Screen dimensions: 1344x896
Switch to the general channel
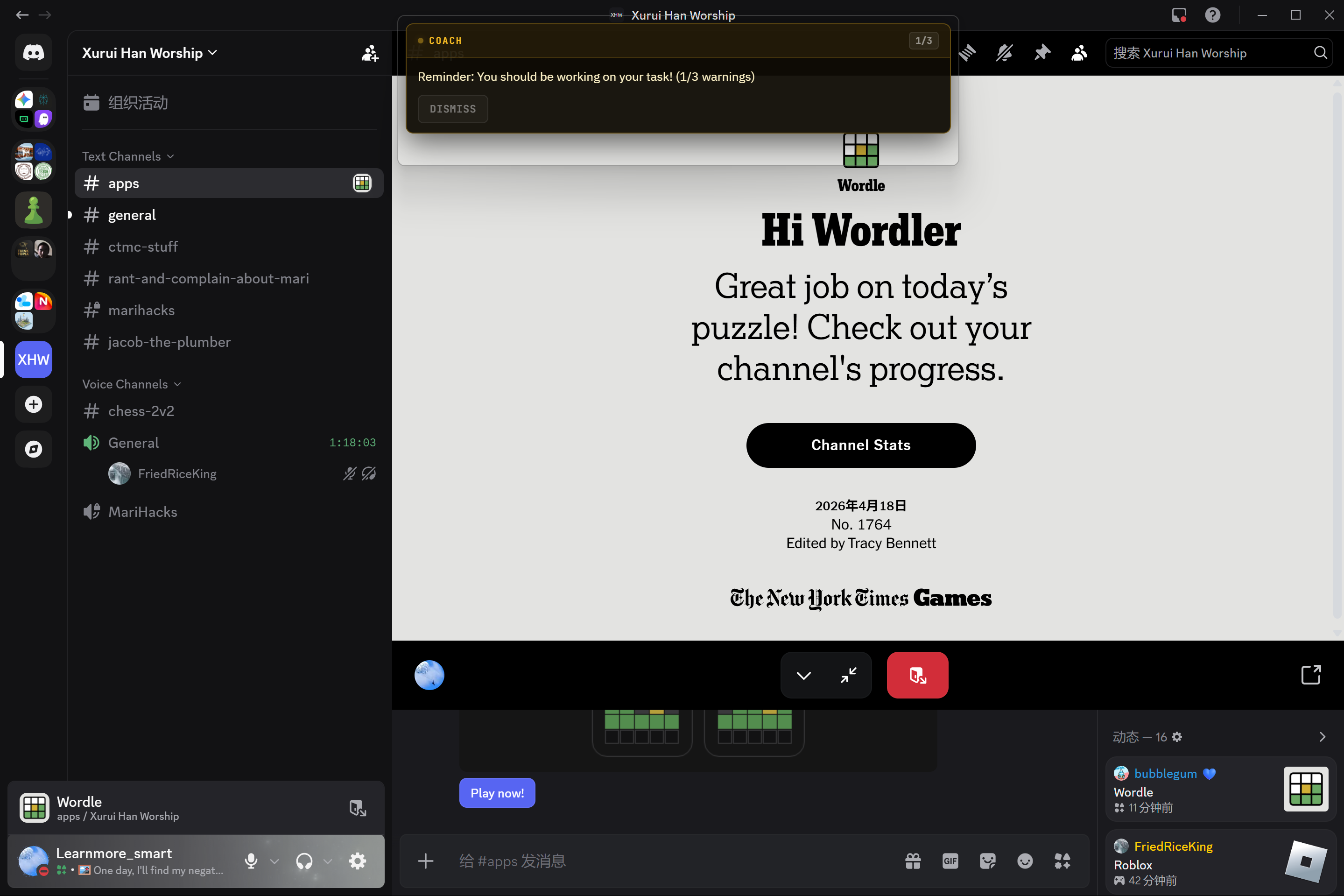pyautogui.click(x=132, y=215)
